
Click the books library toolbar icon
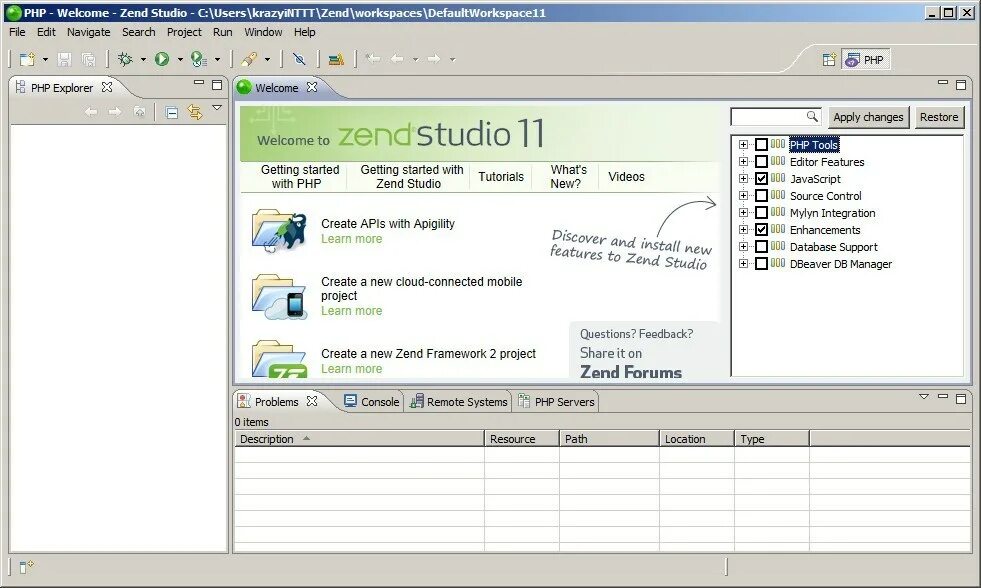tap(337, 59)
